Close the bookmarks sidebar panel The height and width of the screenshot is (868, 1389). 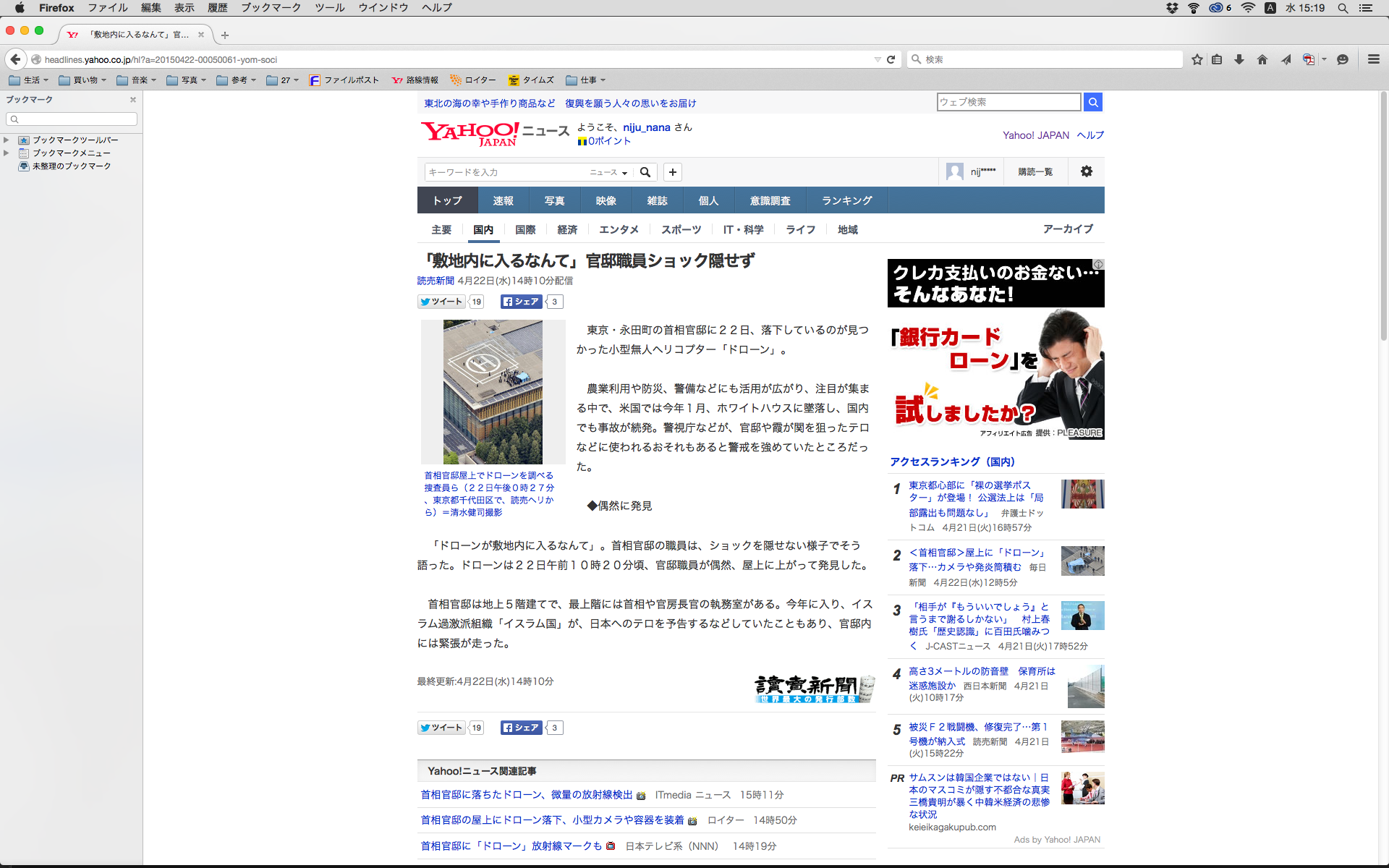pos(133,100)
